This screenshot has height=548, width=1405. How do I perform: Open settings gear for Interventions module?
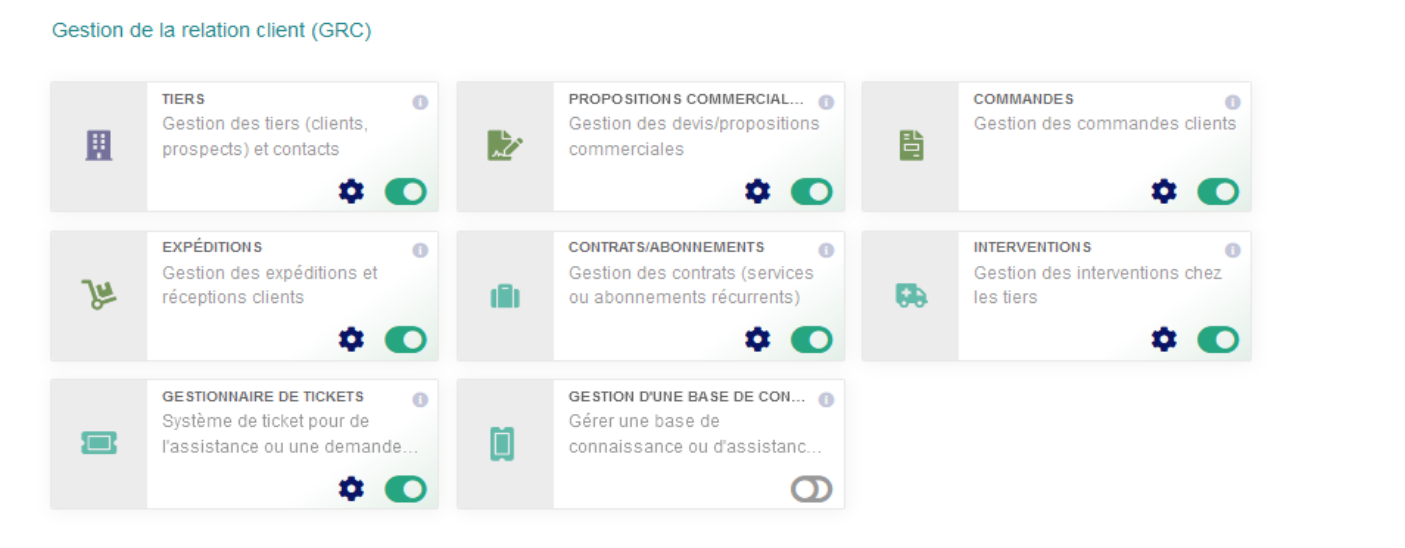pos(1164,340)
